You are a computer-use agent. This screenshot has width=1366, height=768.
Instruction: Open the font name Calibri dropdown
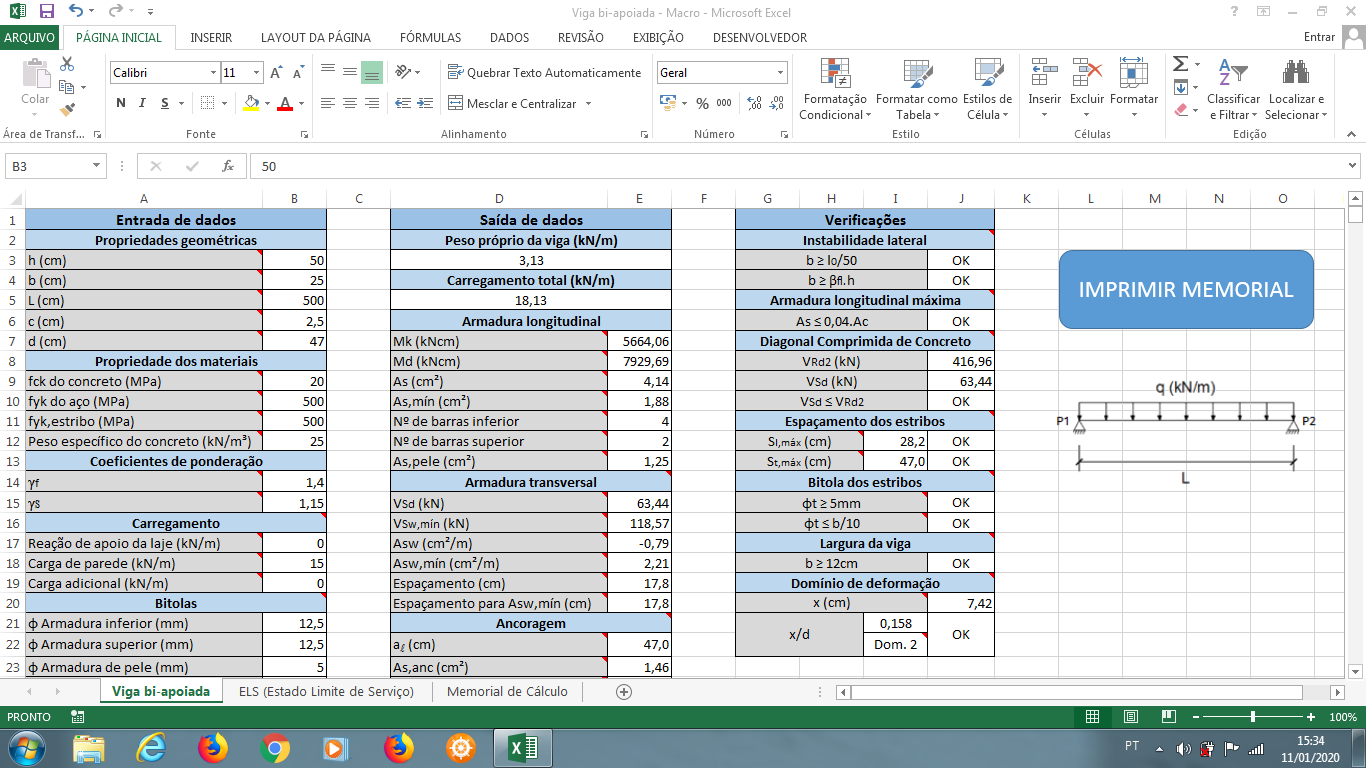[213, 73]
